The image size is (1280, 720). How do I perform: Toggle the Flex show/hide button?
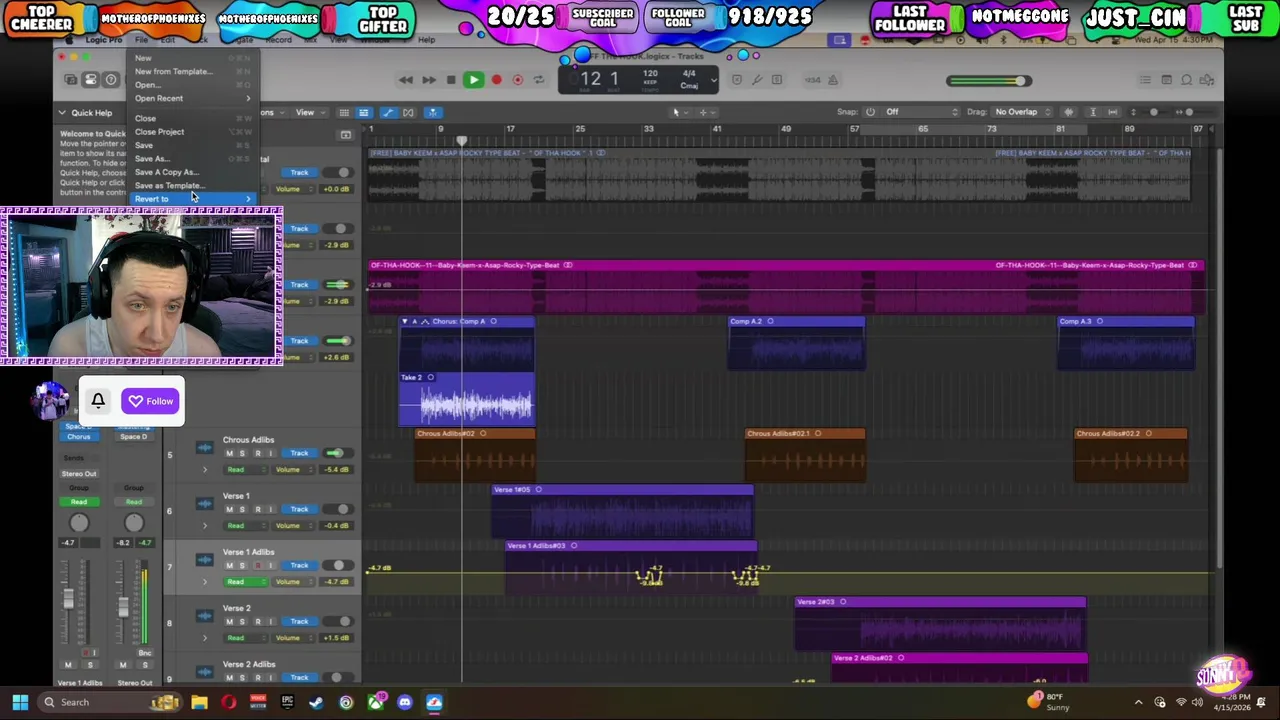click(x=408, y=112)
